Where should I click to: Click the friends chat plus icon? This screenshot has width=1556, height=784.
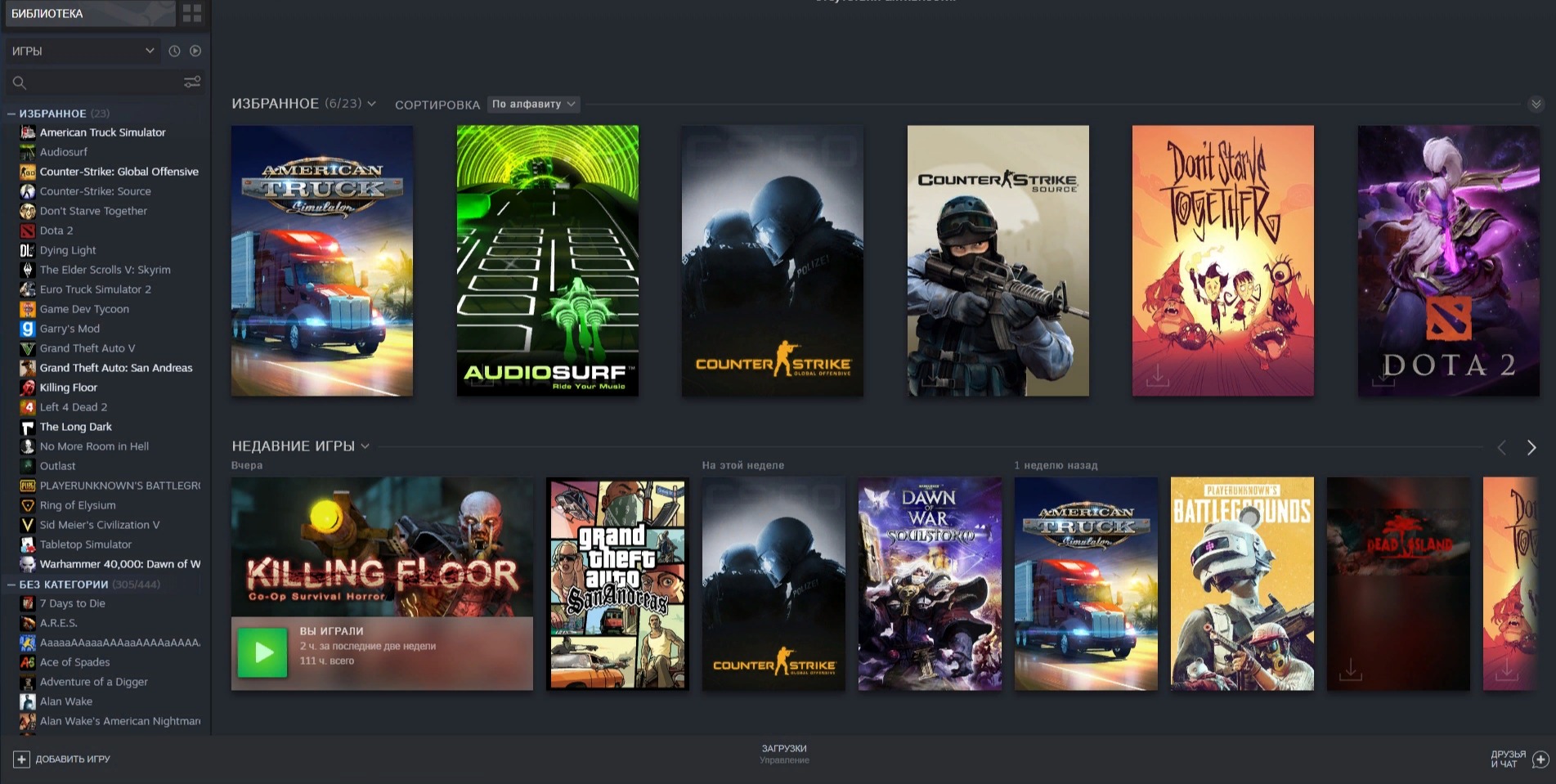point(1540,759)
